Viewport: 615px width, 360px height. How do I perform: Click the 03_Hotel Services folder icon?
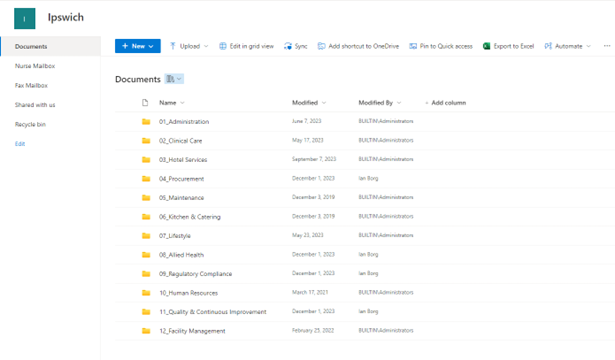(146, 160)
